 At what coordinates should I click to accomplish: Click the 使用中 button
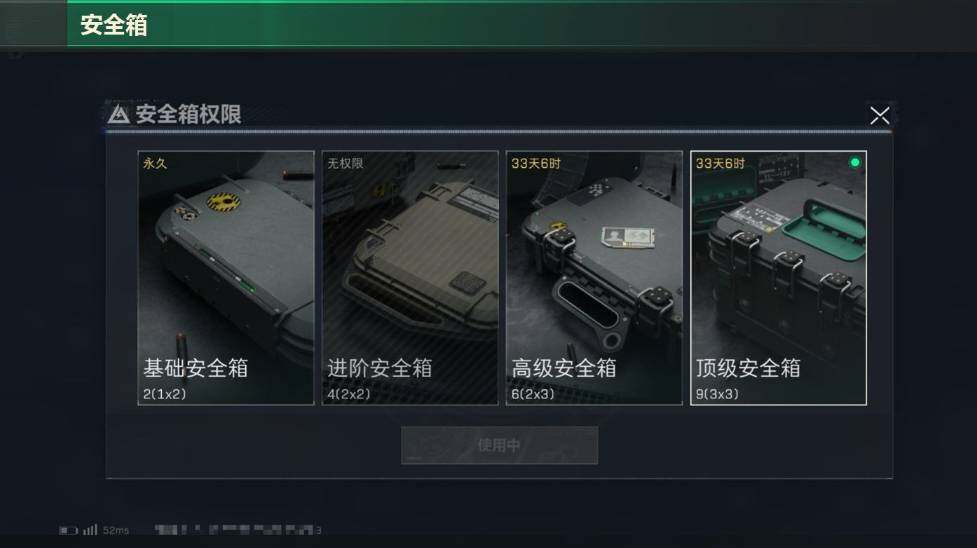coord(499,445)
